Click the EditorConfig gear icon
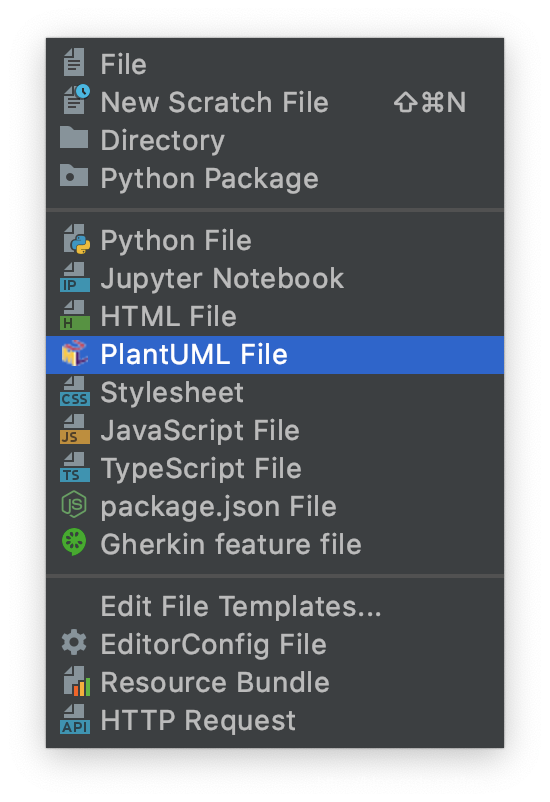The width and height of the screenshot is (550, 802). [74, 642]
